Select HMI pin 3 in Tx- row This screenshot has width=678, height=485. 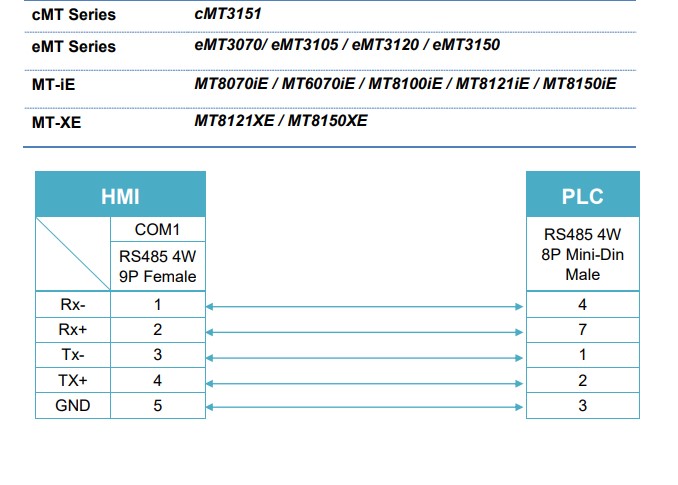[158, 355]
